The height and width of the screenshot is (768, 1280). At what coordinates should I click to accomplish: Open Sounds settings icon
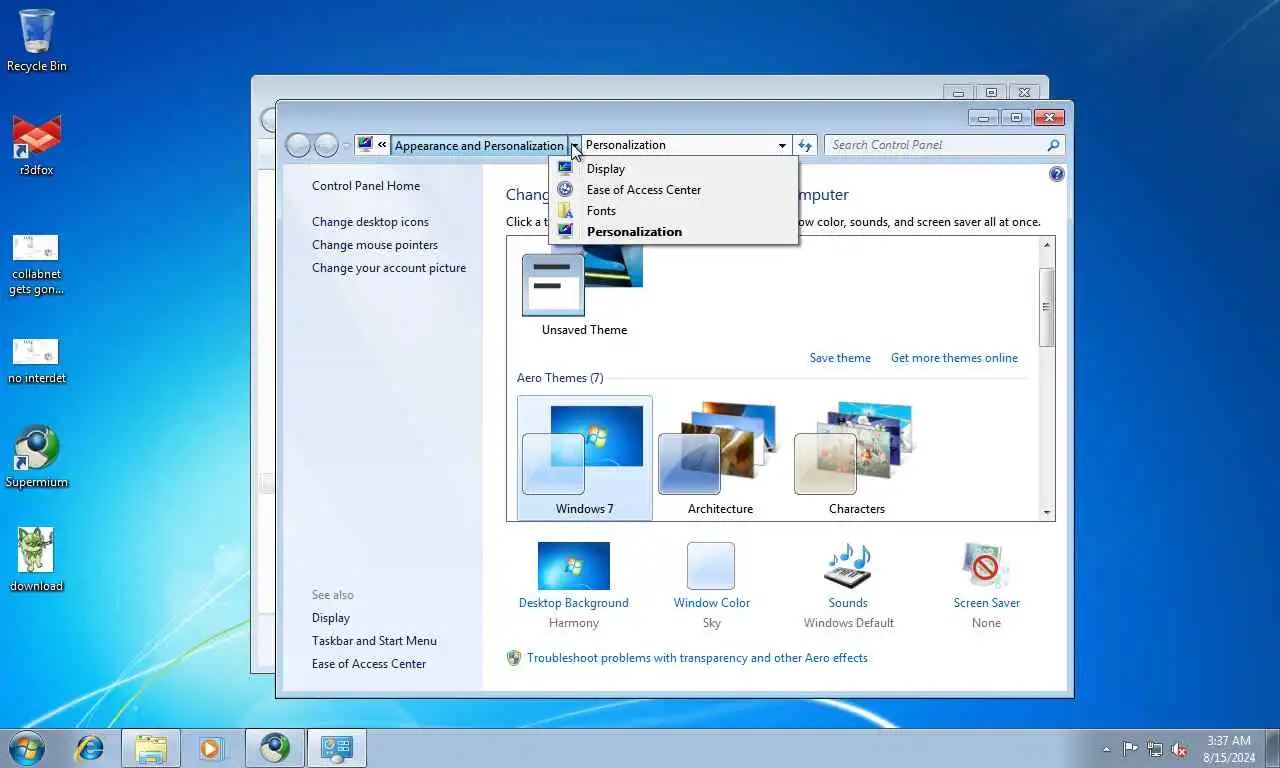848,566
